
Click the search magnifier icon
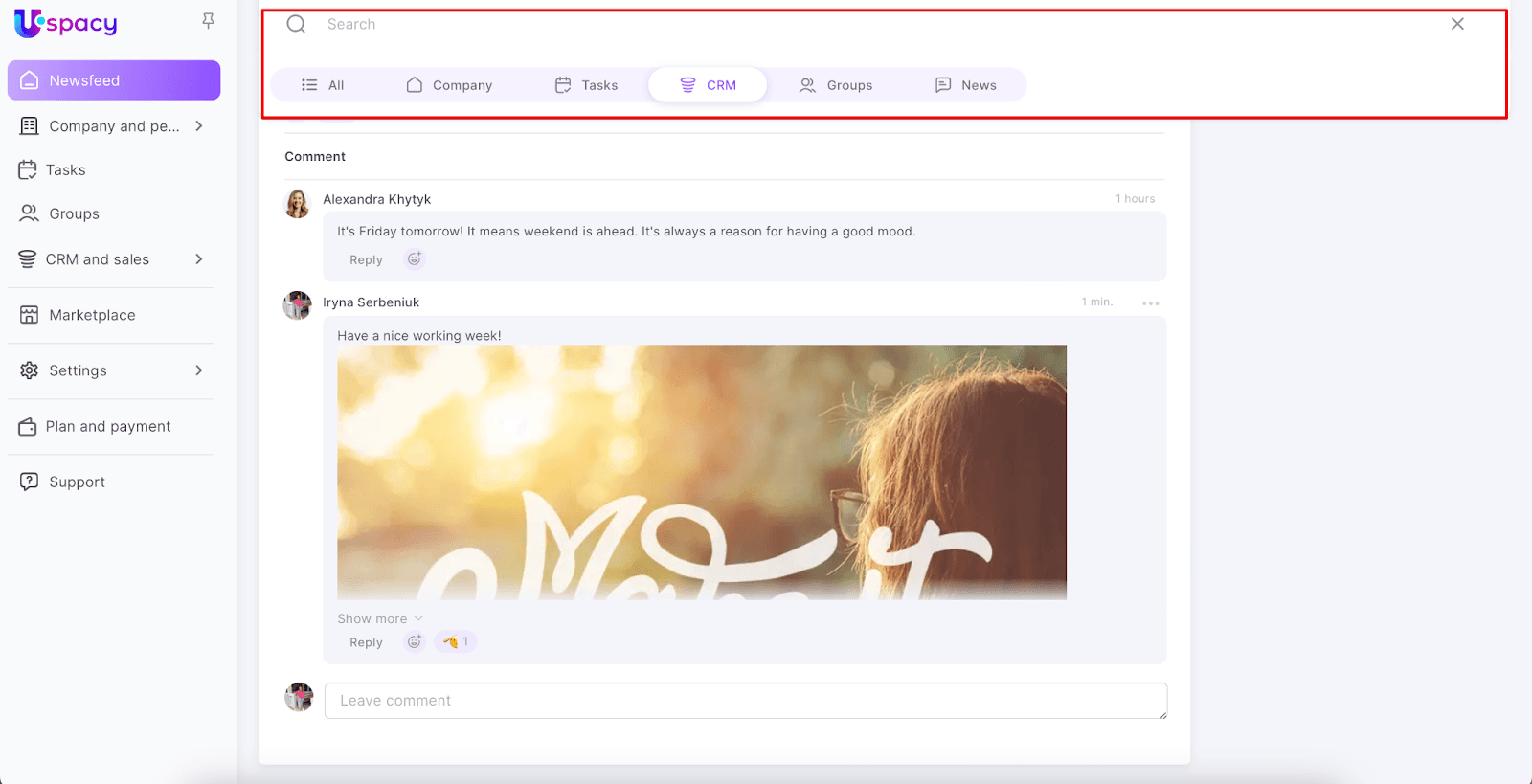297,25
